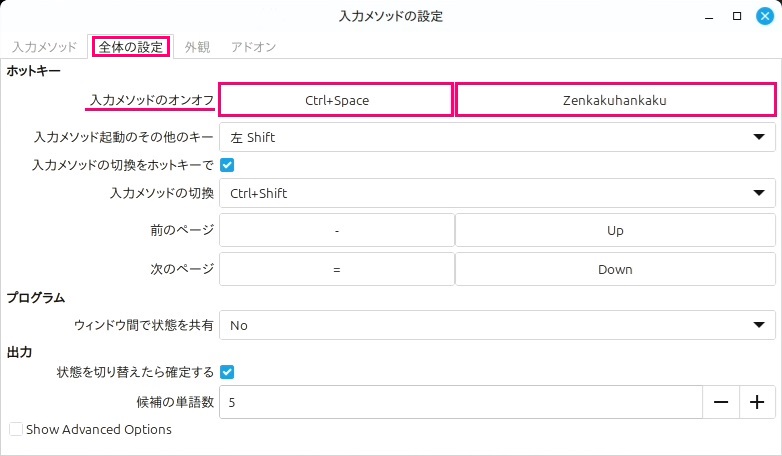782x456 pixels.
Task: Decrease candidate count with minus button
Action: [x=720, y=402]
